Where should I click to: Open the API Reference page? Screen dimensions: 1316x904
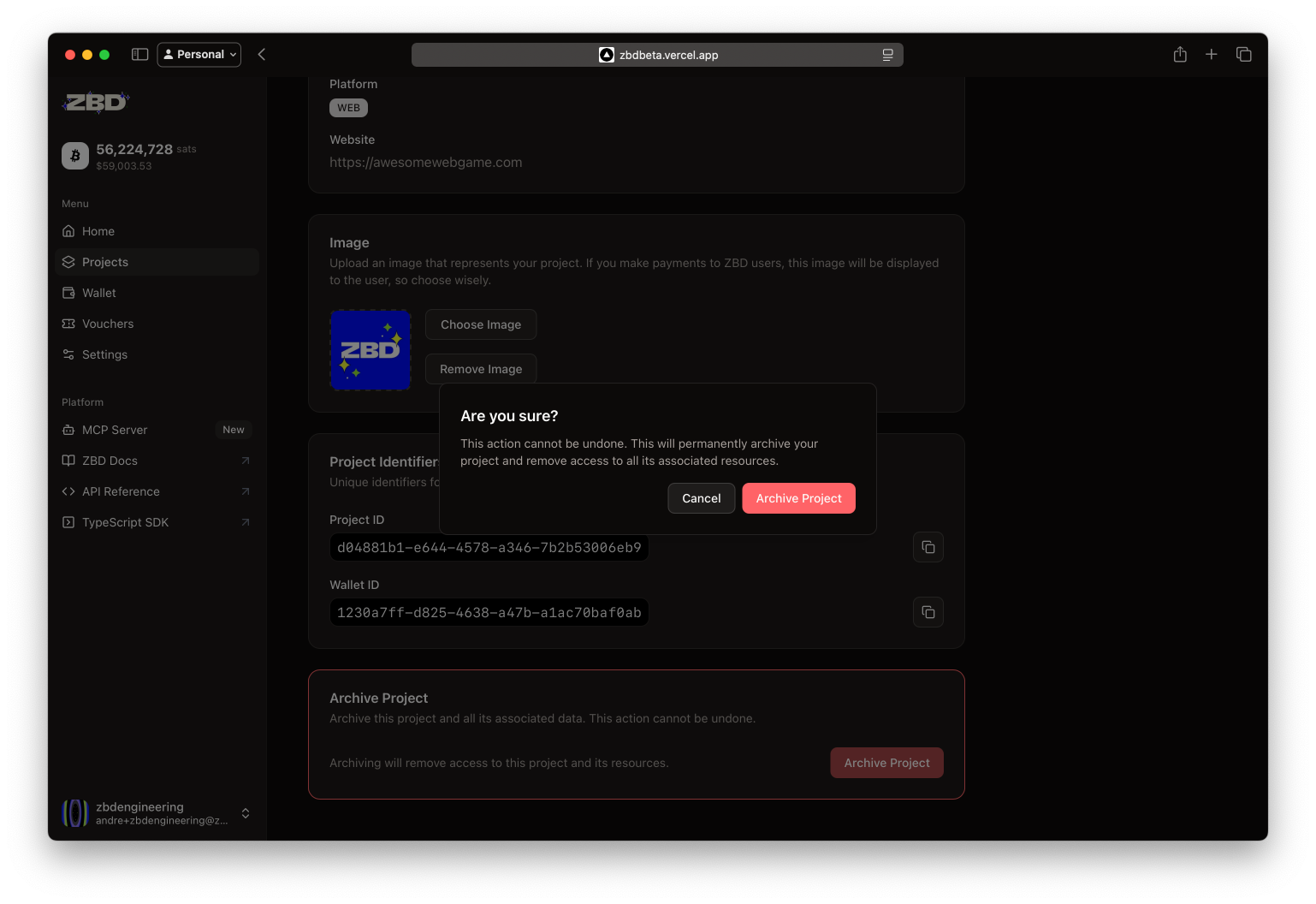121,491
